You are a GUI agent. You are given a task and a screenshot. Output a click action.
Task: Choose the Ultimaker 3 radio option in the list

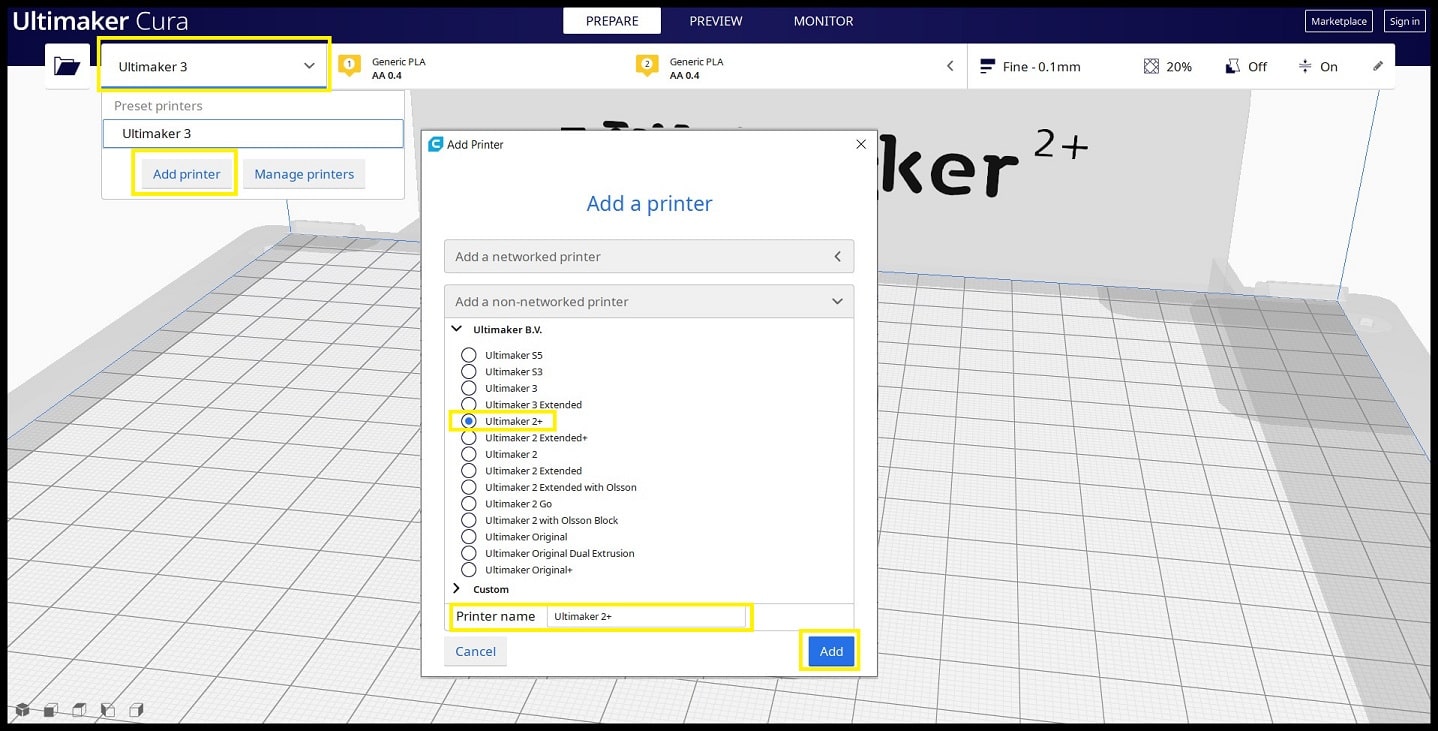pos(468,388)
